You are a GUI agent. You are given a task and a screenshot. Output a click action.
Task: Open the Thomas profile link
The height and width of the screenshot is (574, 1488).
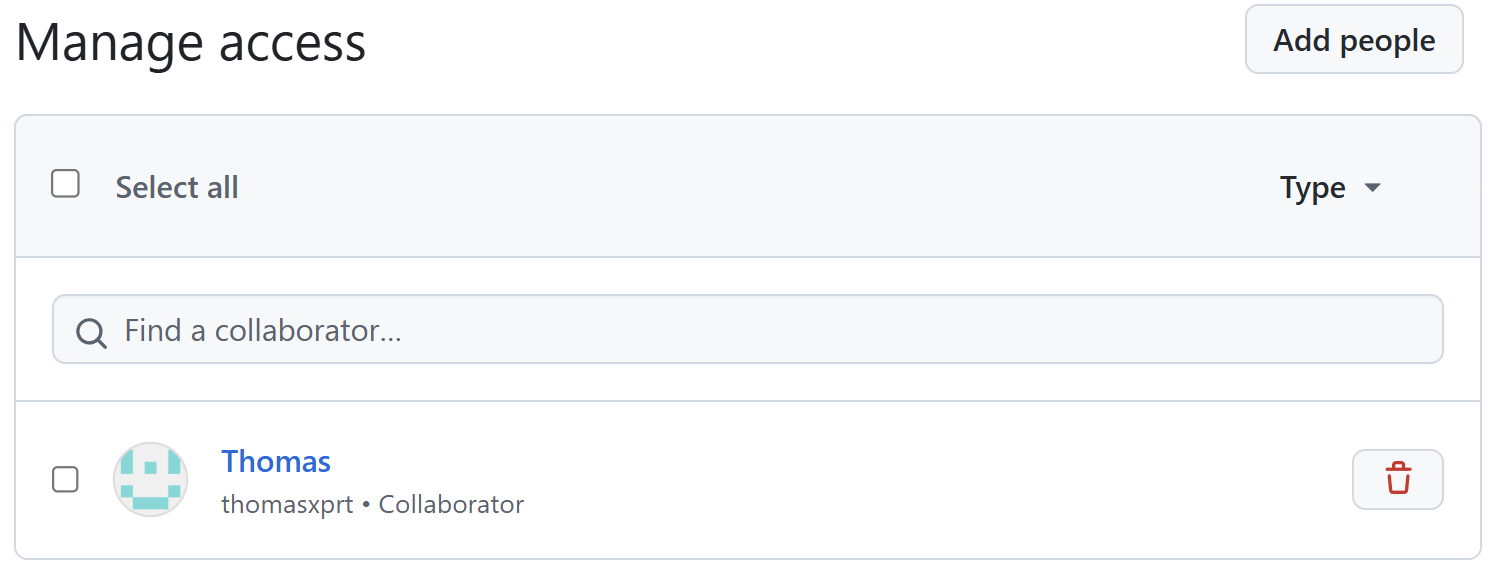pos(275,461)
